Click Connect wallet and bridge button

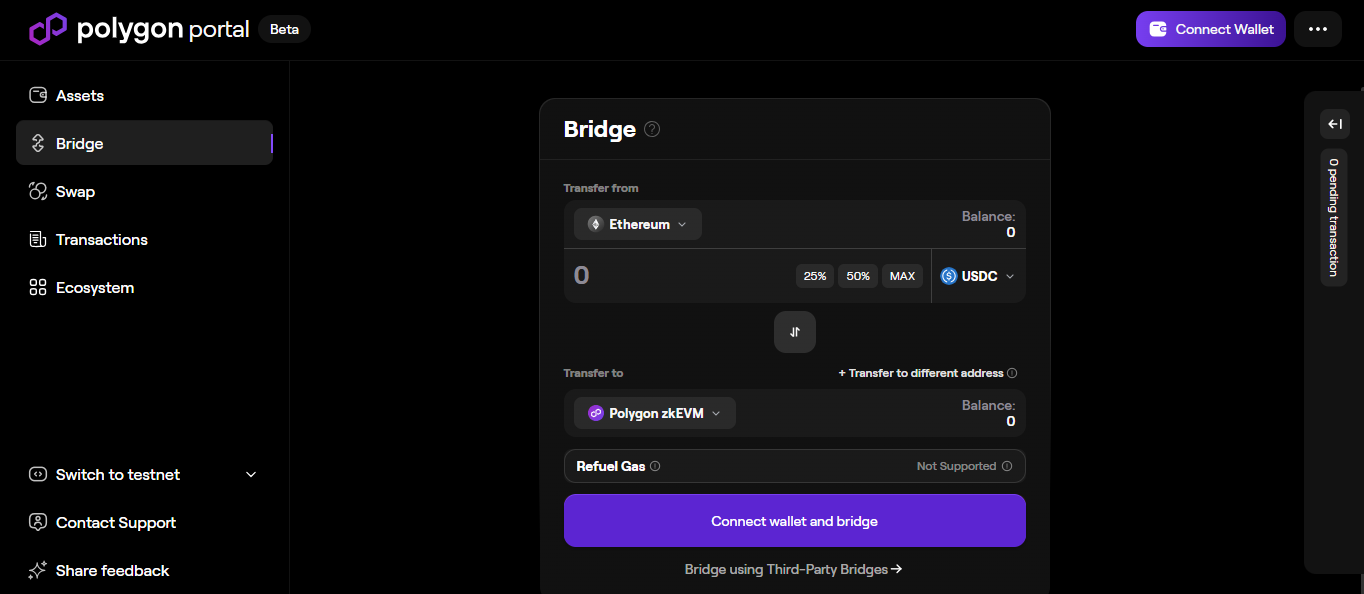pos(795,521)
